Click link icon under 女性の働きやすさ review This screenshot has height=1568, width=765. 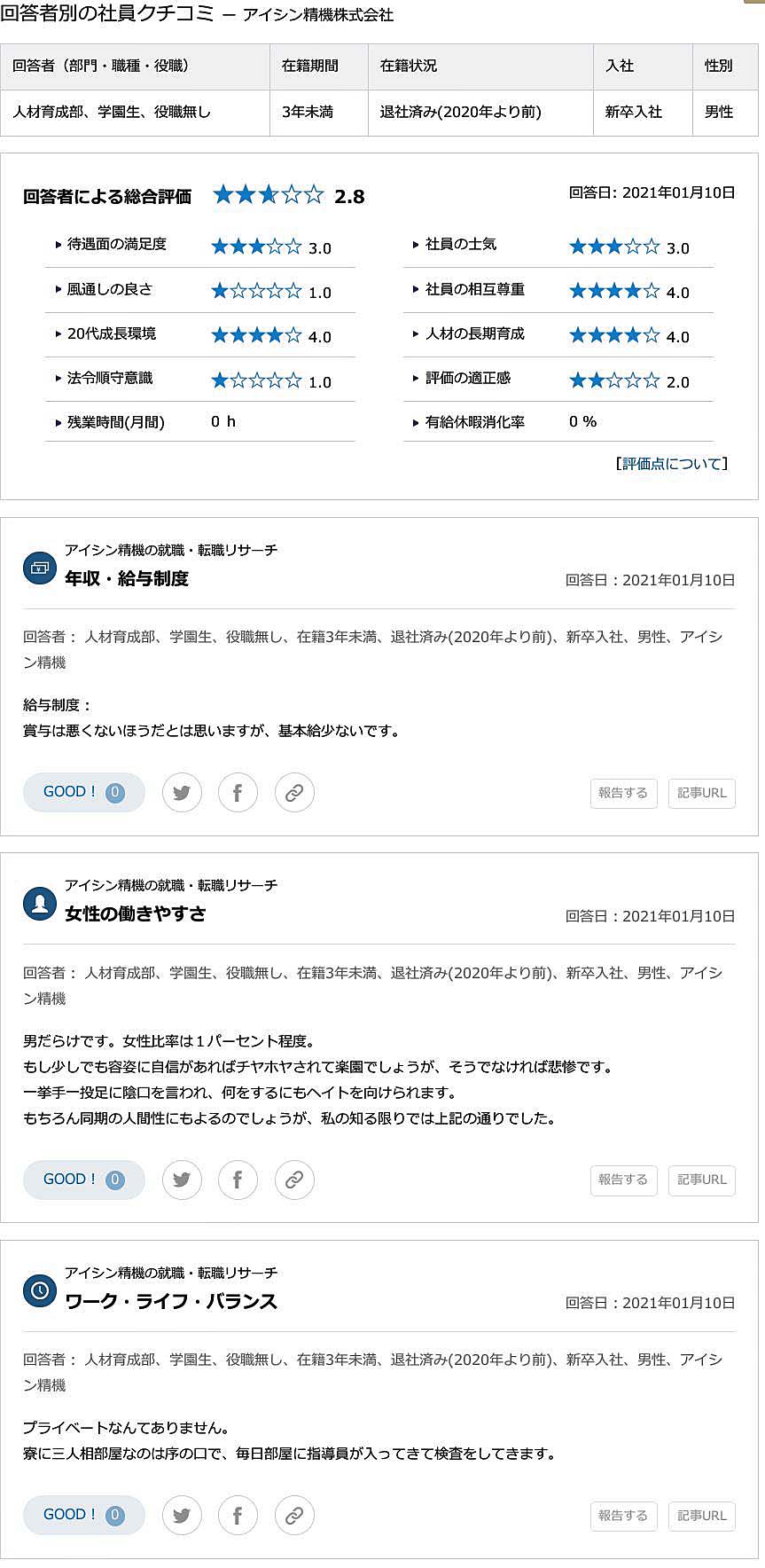pos(294,1180)
